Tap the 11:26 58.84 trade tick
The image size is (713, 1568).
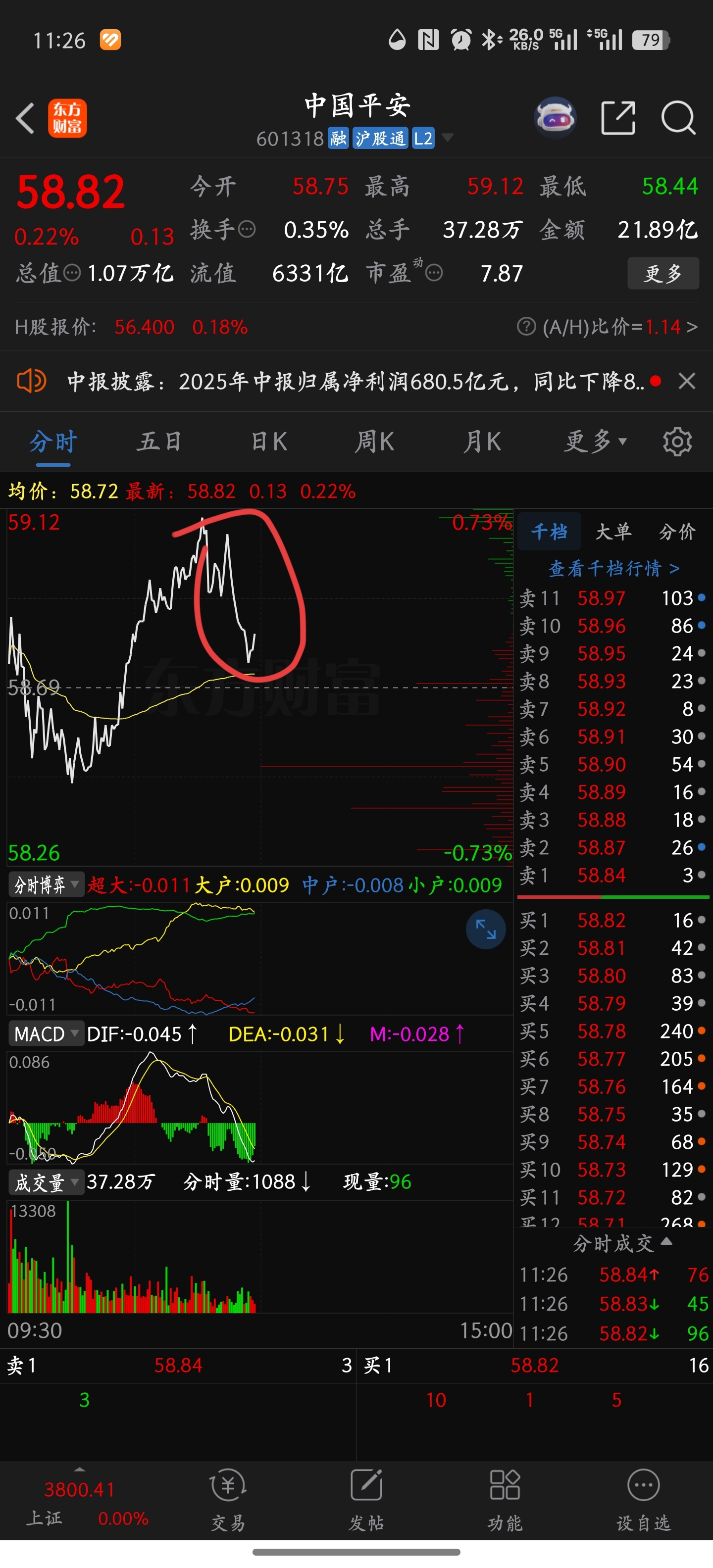[614, 1274]
